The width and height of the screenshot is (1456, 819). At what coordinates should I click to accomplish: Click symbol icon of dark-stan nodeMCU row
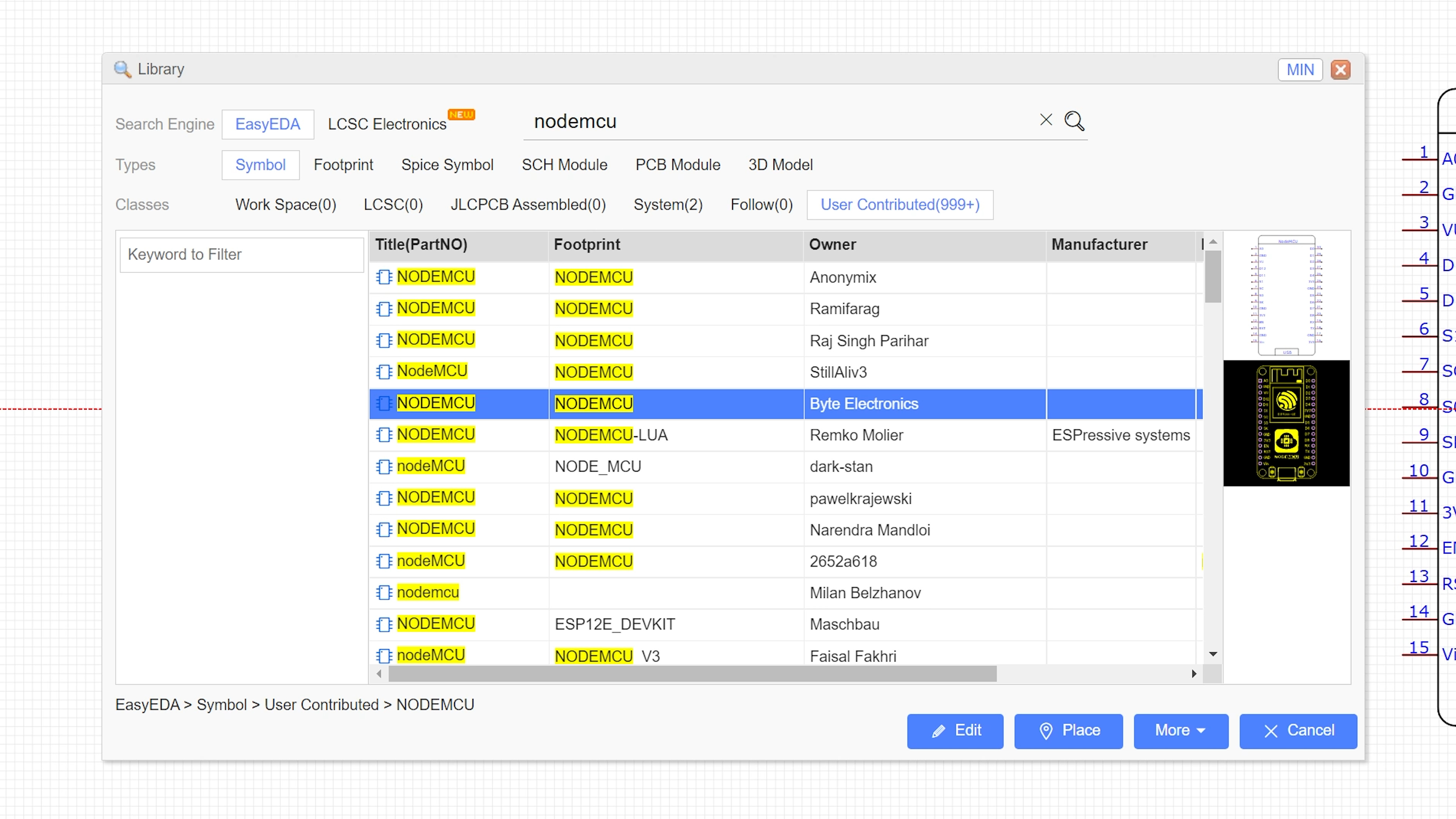pyautogui.click(x=384, y=467)
